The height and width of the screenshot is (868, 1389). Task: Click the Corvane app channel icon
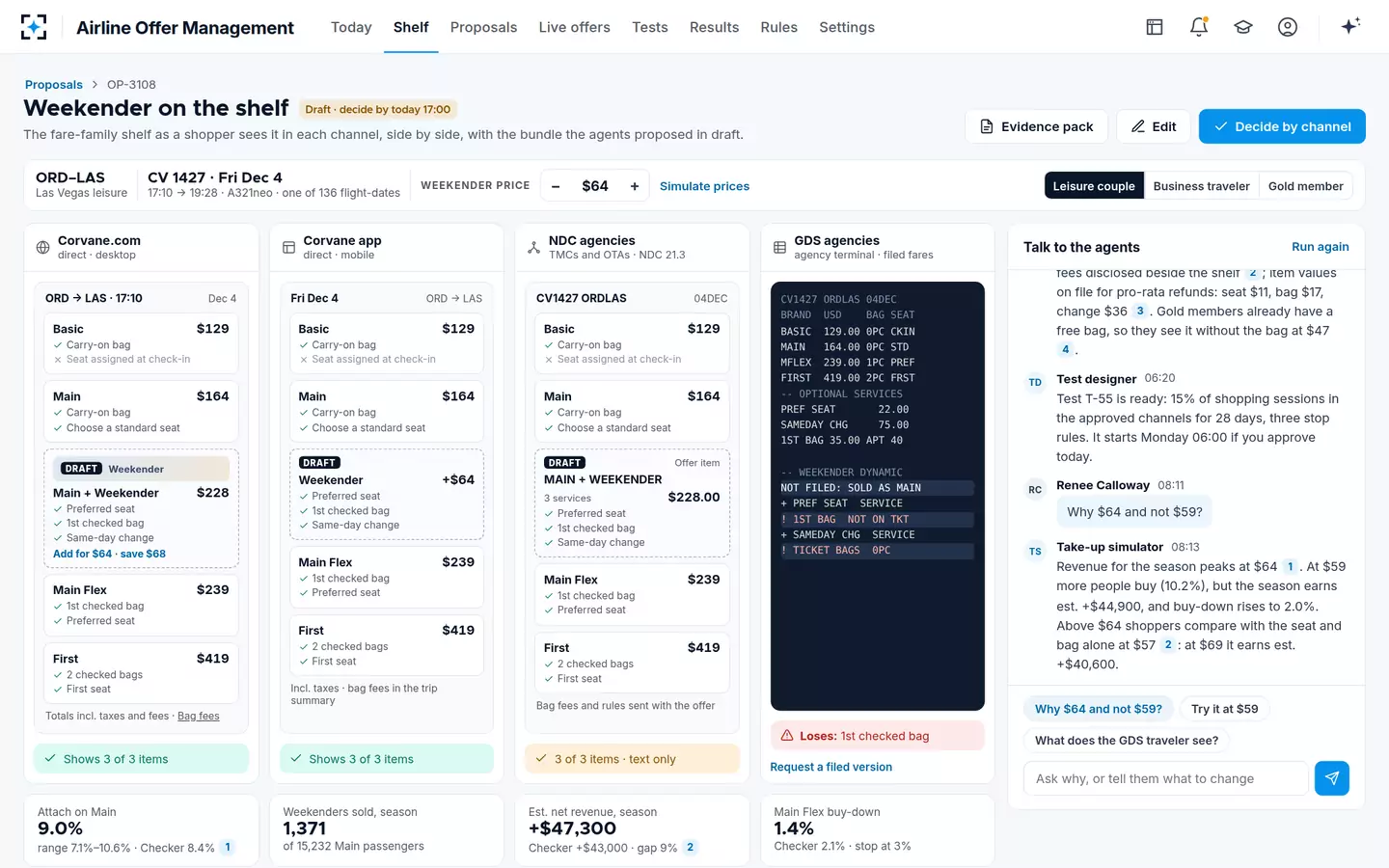point(288,248)
